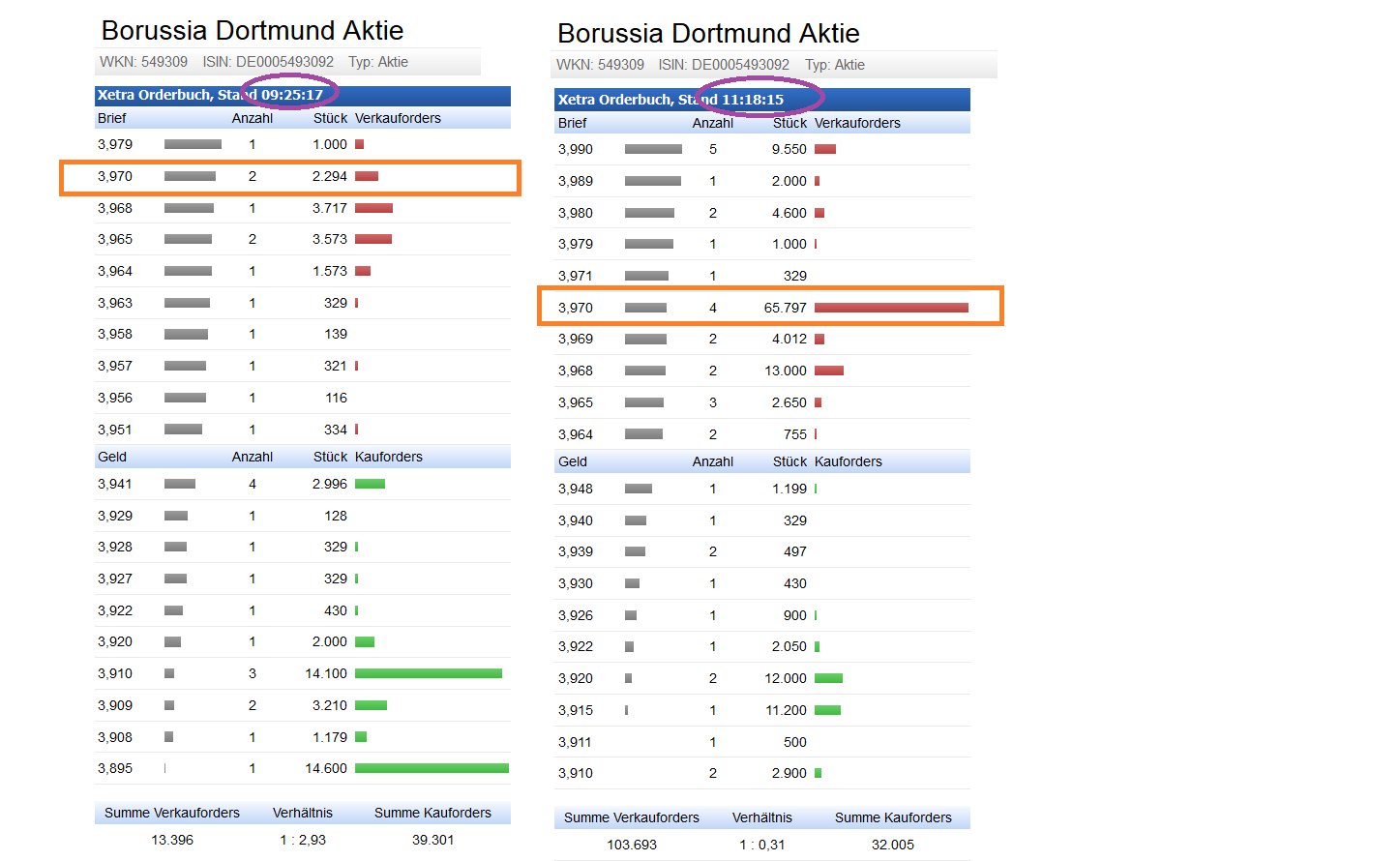Select the ask price 3,990
Screen dimensions: 1400x861
pyautogui.click(x=576, y=149)
